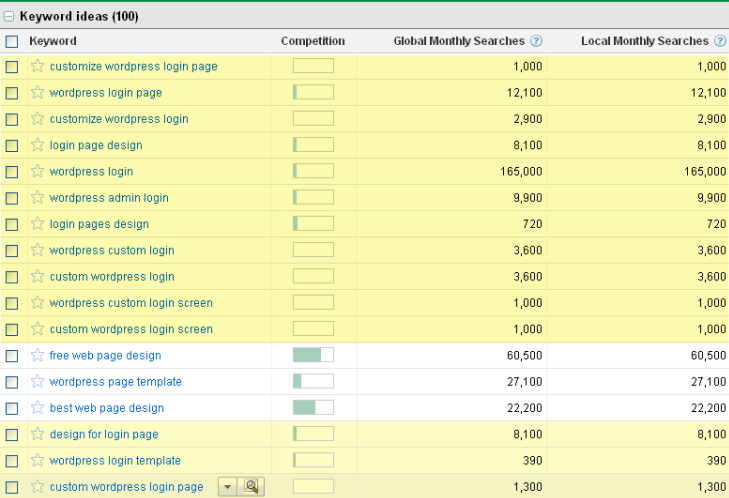Click magnifier icon on 'custom wordpress login page'
Viewport: 729px width, 498px height.
[252, 487]
